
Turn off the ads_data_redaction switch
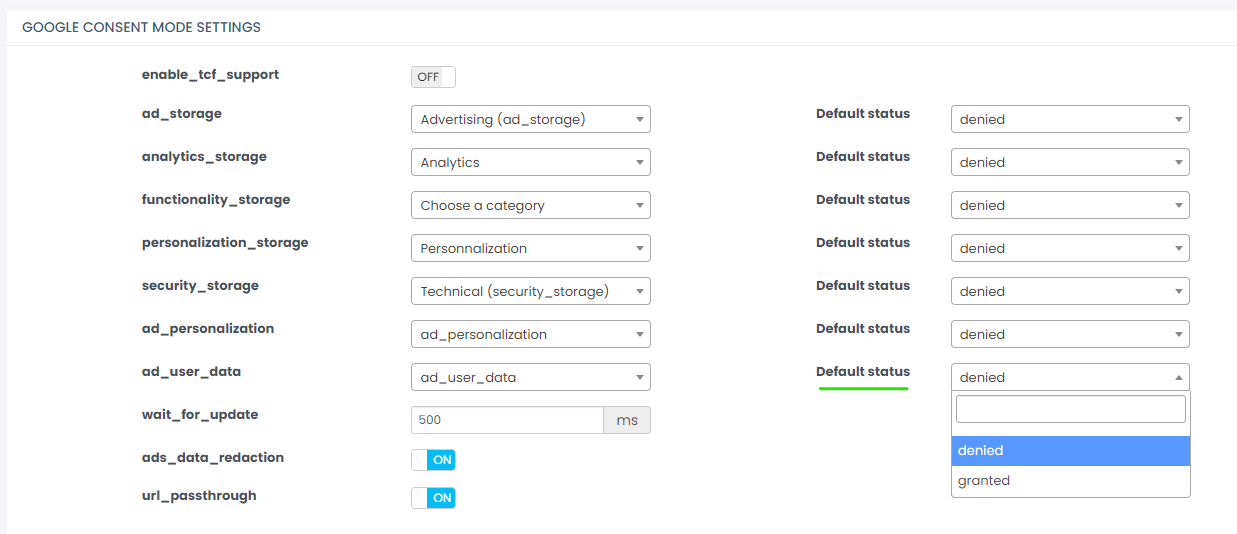coord(433,460)
